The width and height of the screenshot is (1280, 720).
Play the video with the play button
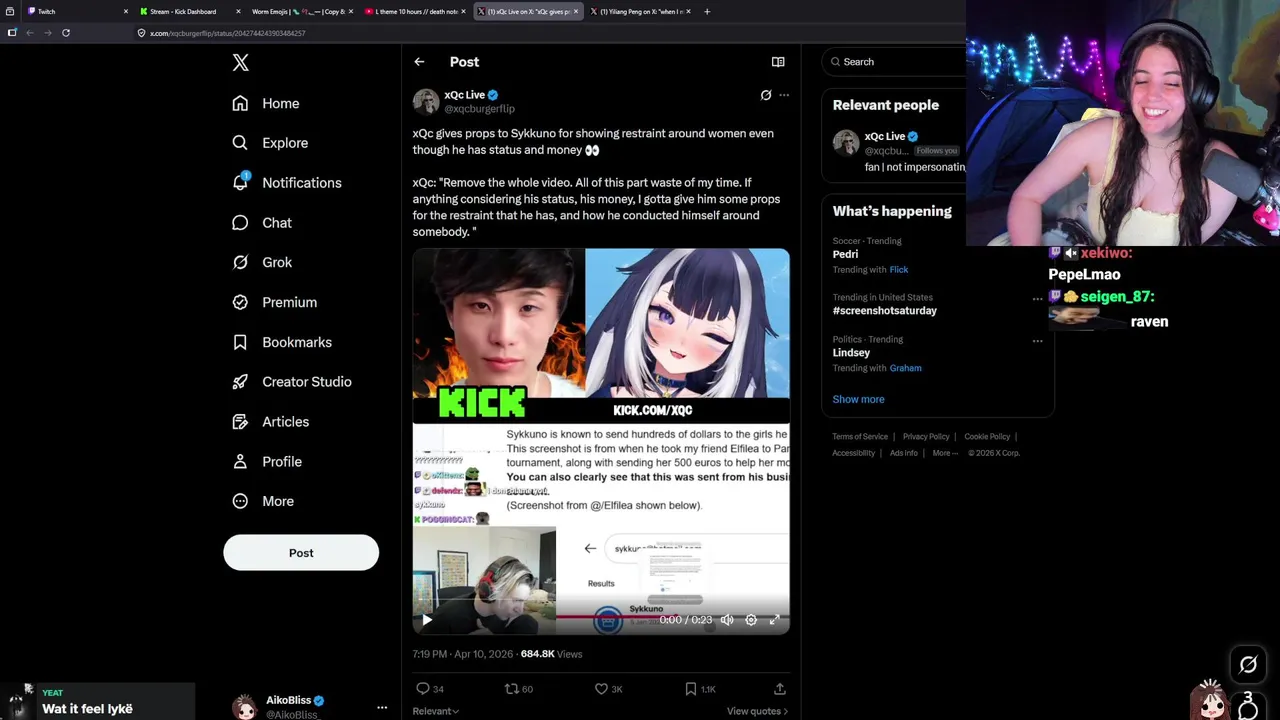coord(427,620)
